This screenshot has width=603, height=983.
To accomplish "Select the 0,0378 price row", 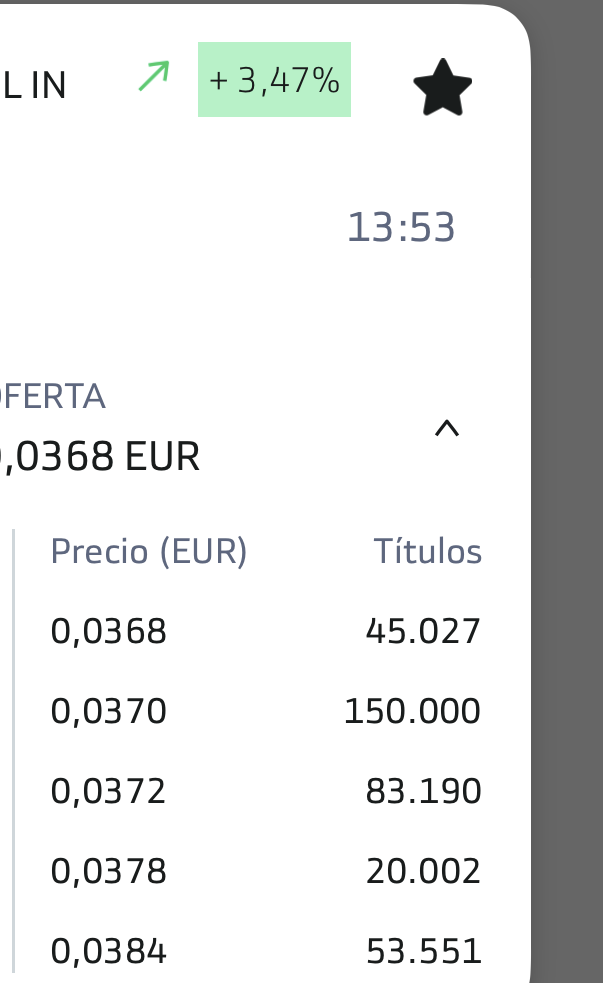I will pos(108,871).
